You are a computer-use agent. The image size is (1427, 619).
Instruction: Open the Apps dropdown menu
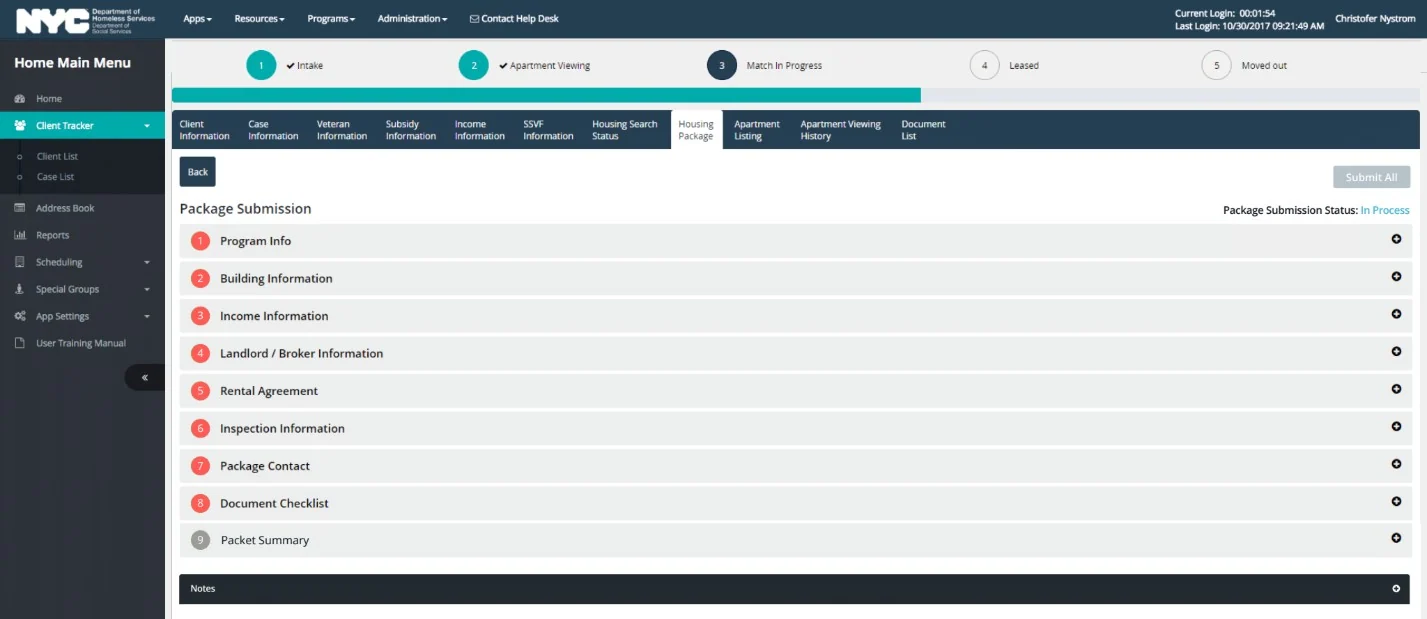197,19
